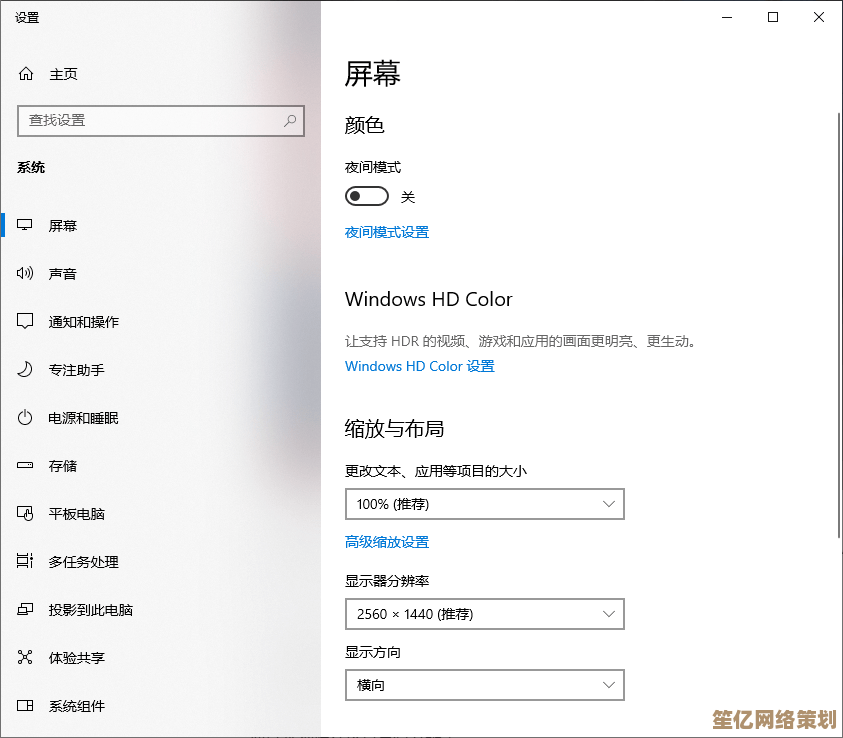Click the Find a setting search box
The width and height of the screenshot is (843, 738).
150,120
